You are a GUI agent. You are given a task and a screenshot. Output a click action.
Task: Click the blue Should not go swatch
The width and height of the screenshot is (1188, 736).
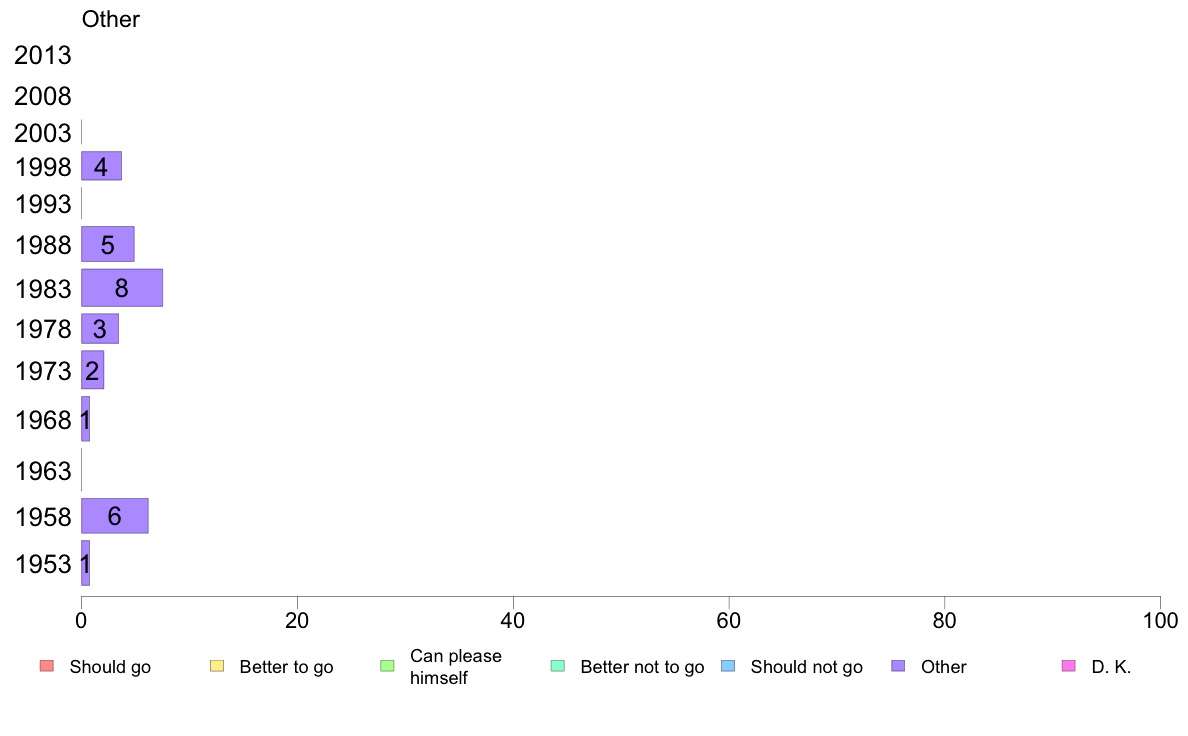click(728, 666)
